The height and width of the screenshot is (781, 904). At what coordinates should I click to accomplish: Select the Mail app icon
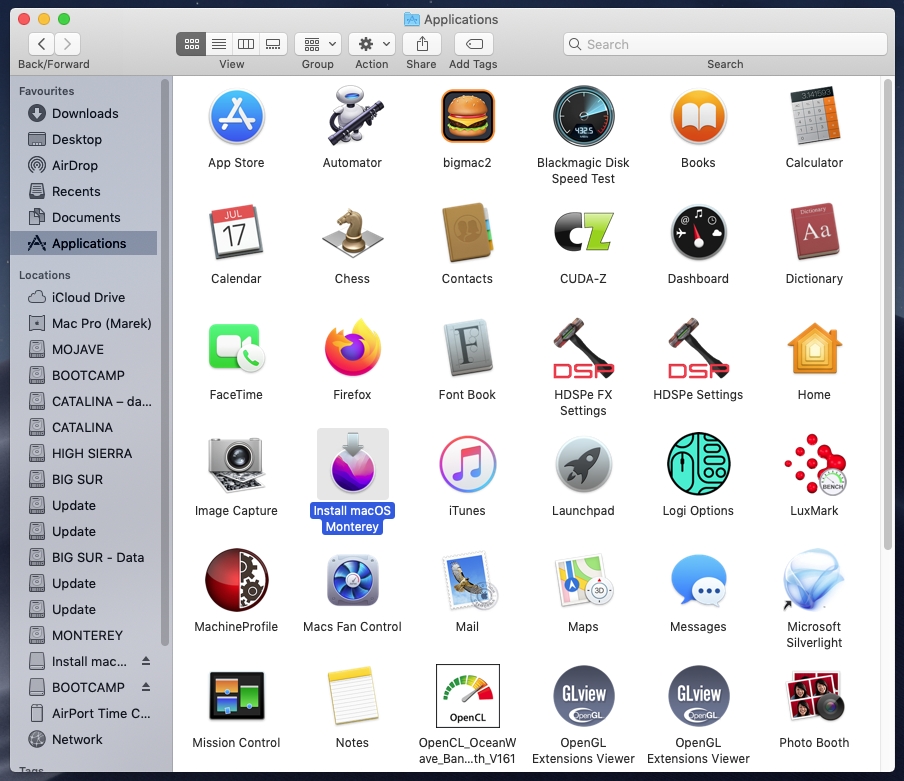pos(469,580)
